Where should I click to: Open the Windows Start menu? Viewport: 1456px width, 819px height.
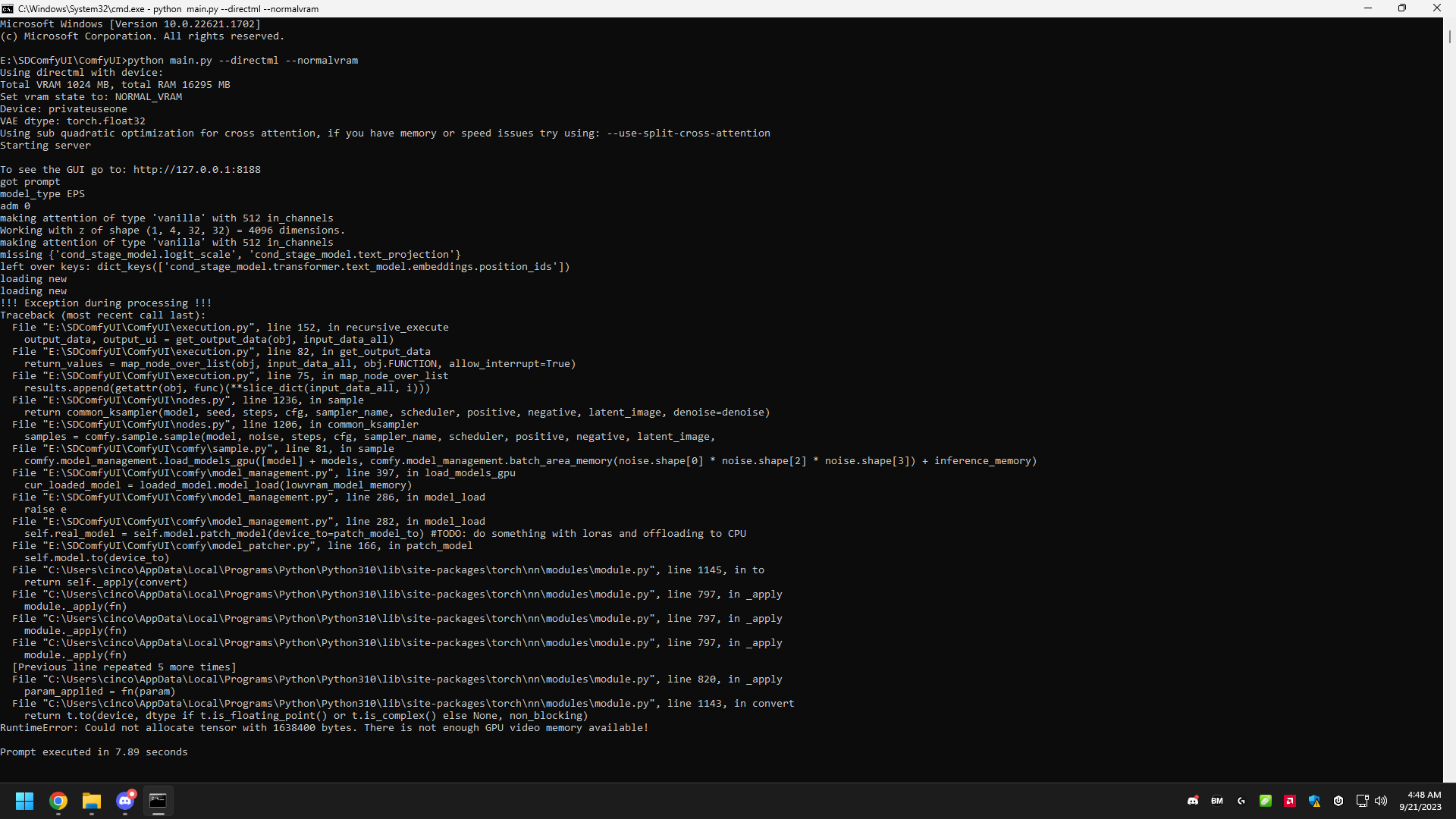[24, 801]
